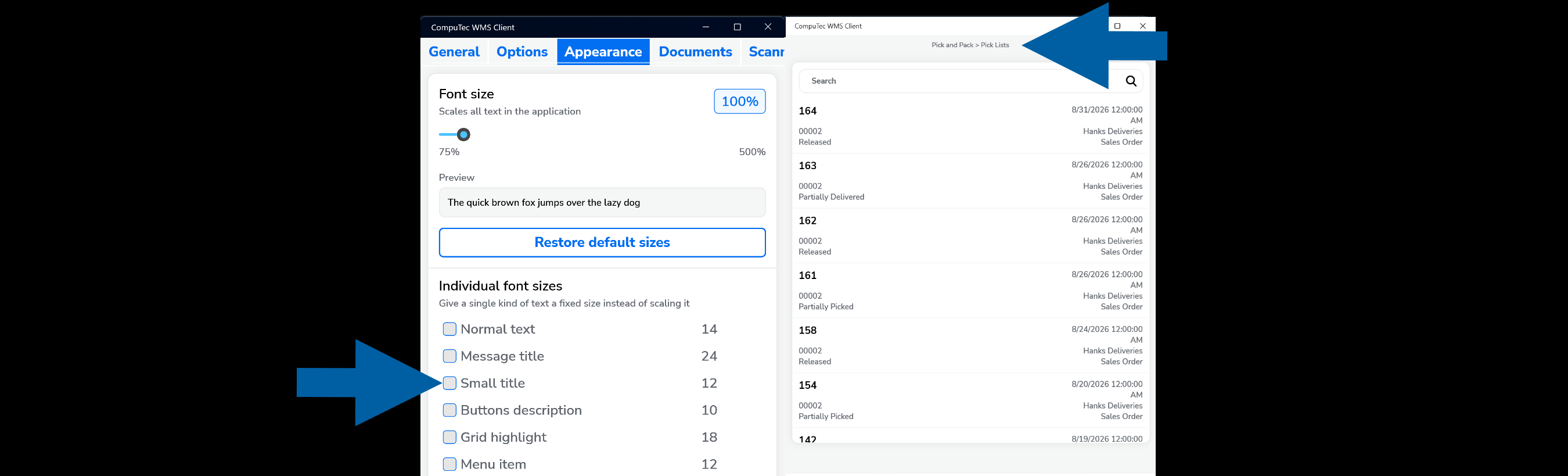The image size is (1568, 476).
Task: Check the Grid highlight option
Action: (x=450, y=437)
